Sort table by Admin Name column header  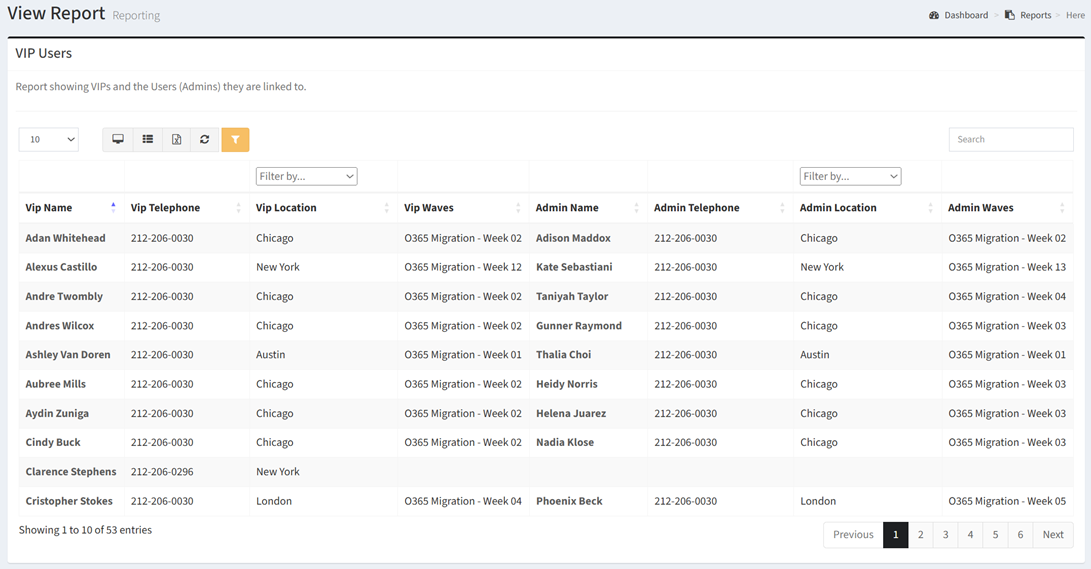[567, 208]
